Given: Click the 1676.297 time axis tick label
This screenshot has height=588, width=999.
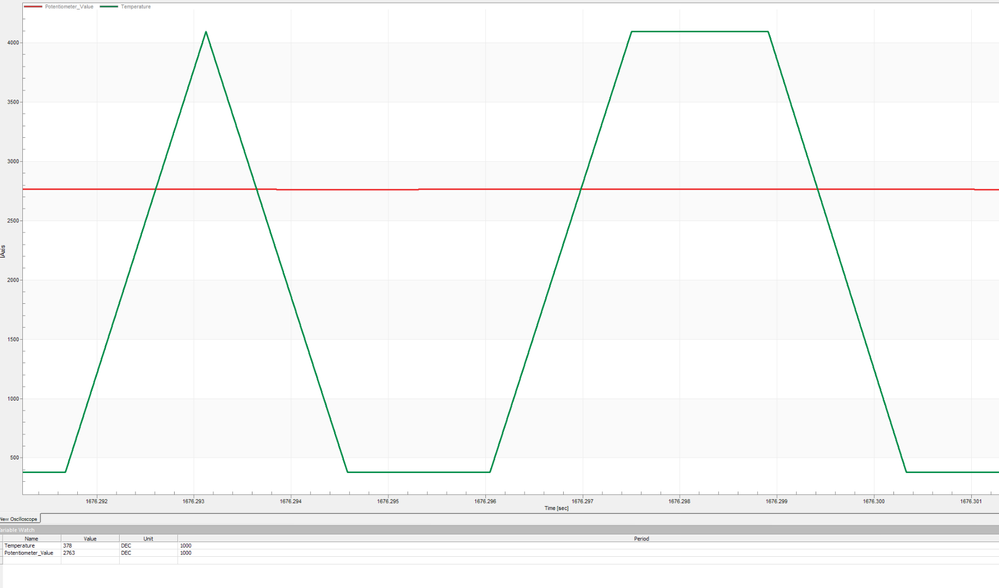Looking at the screenshot, I should coord(582,501).
